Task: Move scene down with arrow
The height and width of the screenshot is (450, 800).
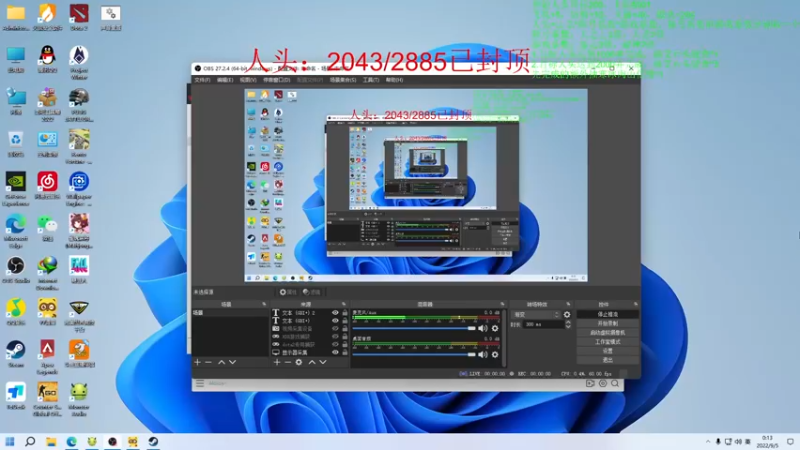Action: 233,362
